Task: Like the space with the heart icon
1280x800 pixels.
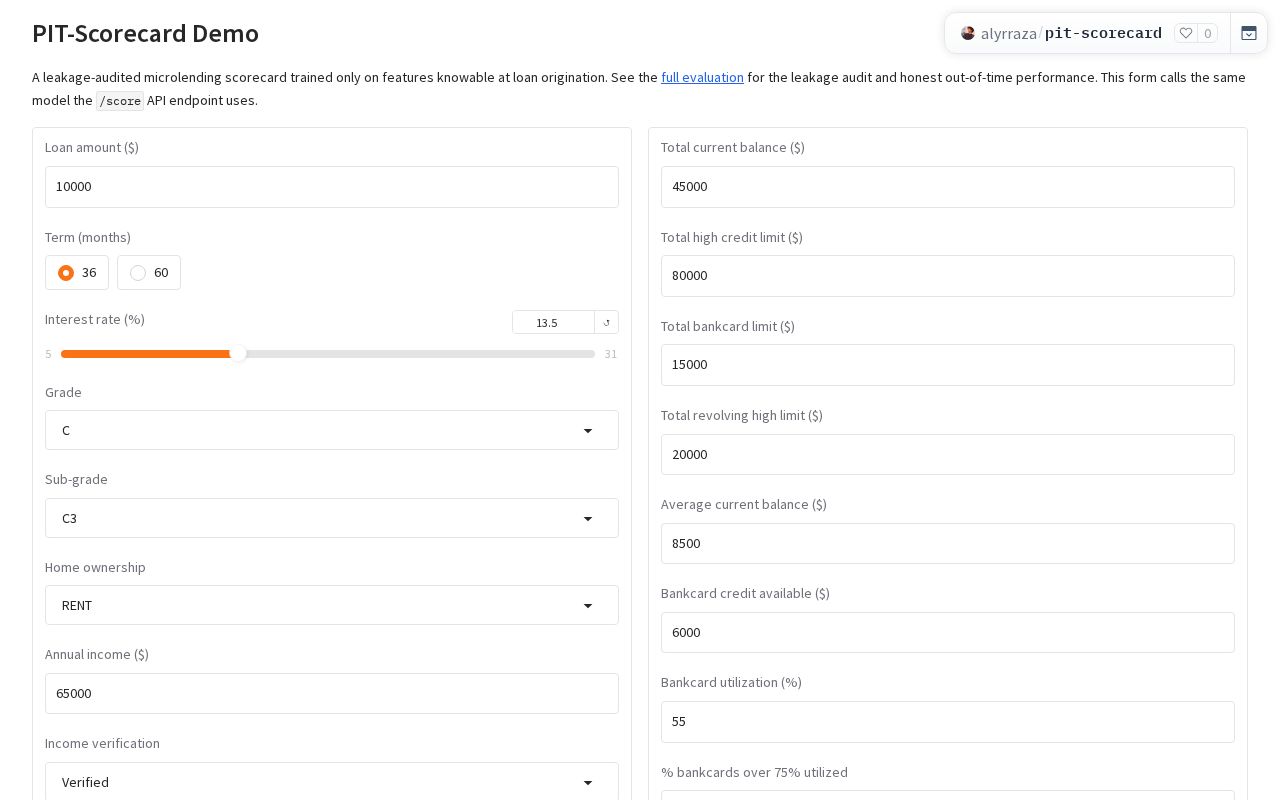Action: (x=1186, y=33)
